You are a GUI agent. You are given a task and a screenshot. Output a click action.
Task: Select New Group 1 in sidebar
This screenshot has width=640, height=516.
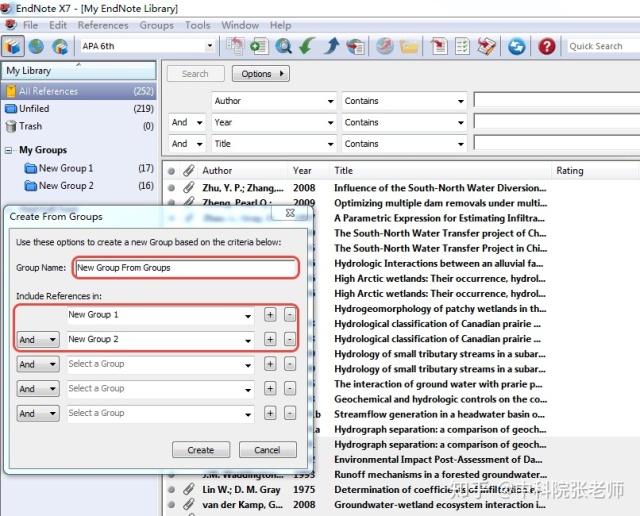click(x=88, y=168)
